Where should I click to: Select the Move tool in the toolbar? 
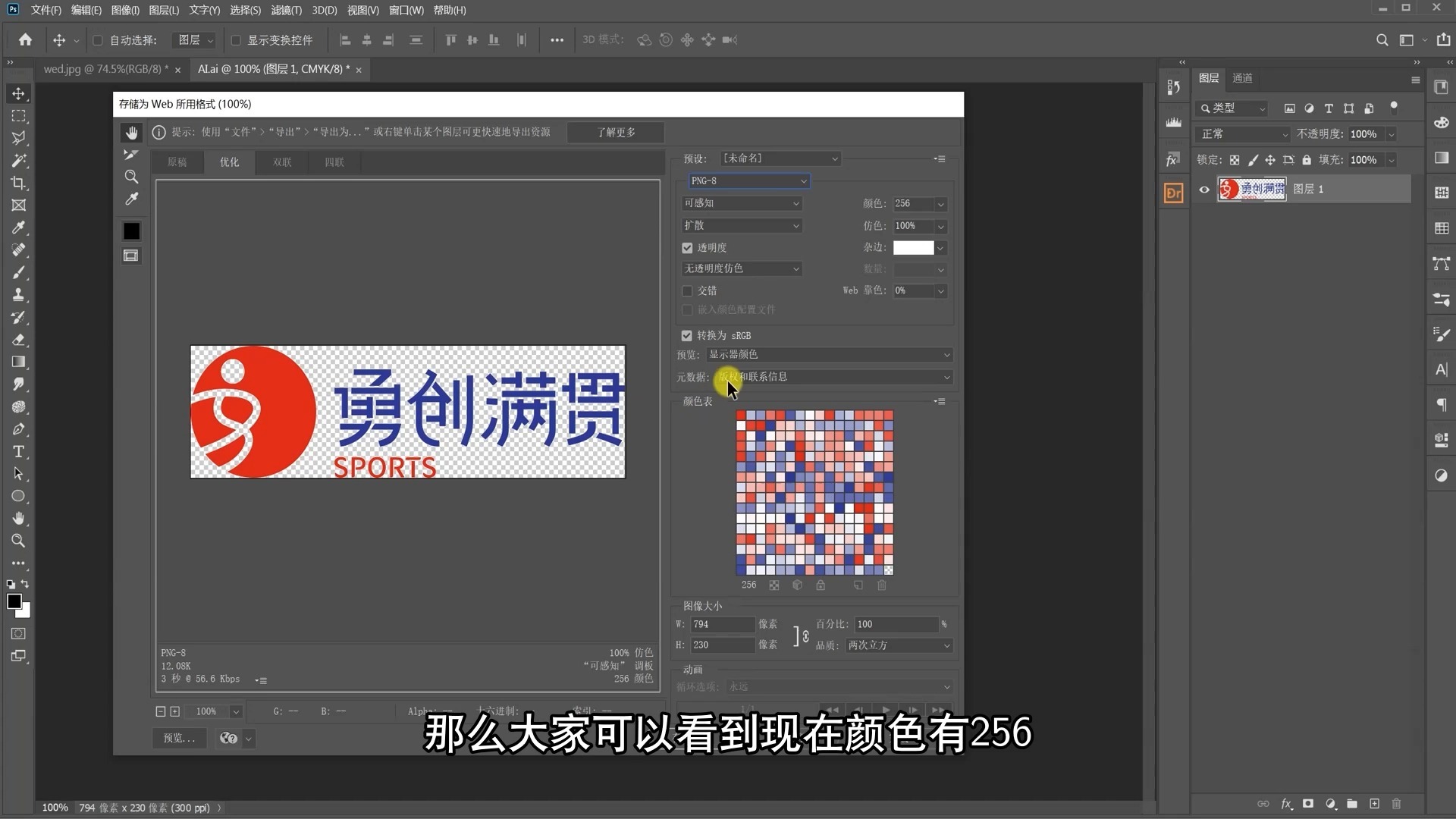(19, 93)
